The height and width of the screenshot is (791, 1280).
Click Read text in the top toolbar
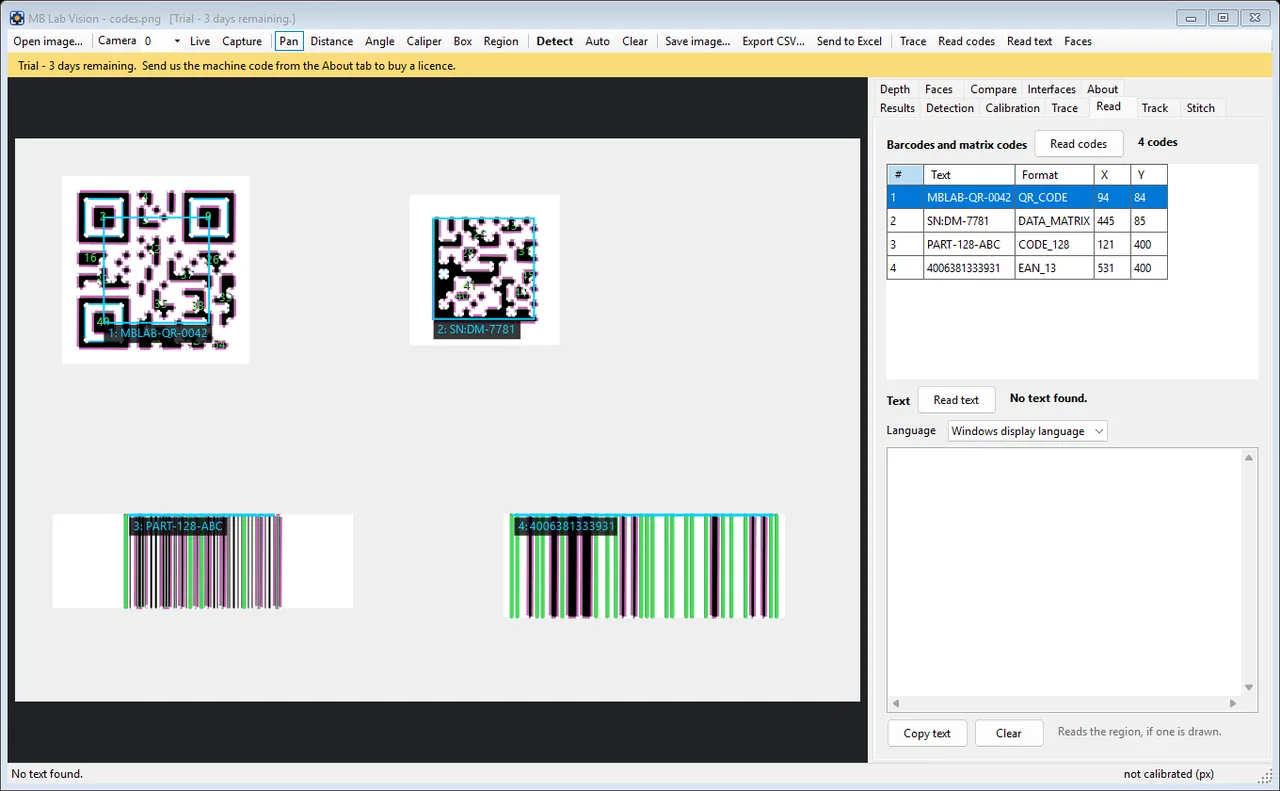tap(1030, 41)
